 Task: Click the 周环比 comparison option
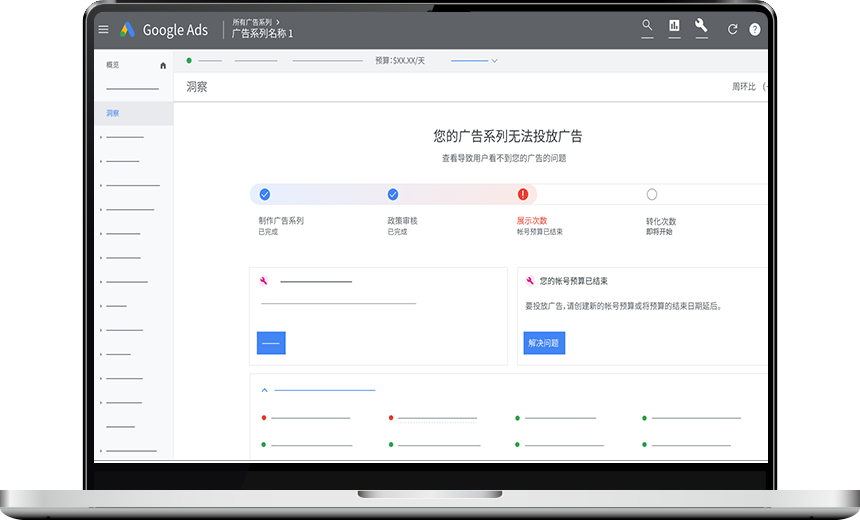point(743,87)
